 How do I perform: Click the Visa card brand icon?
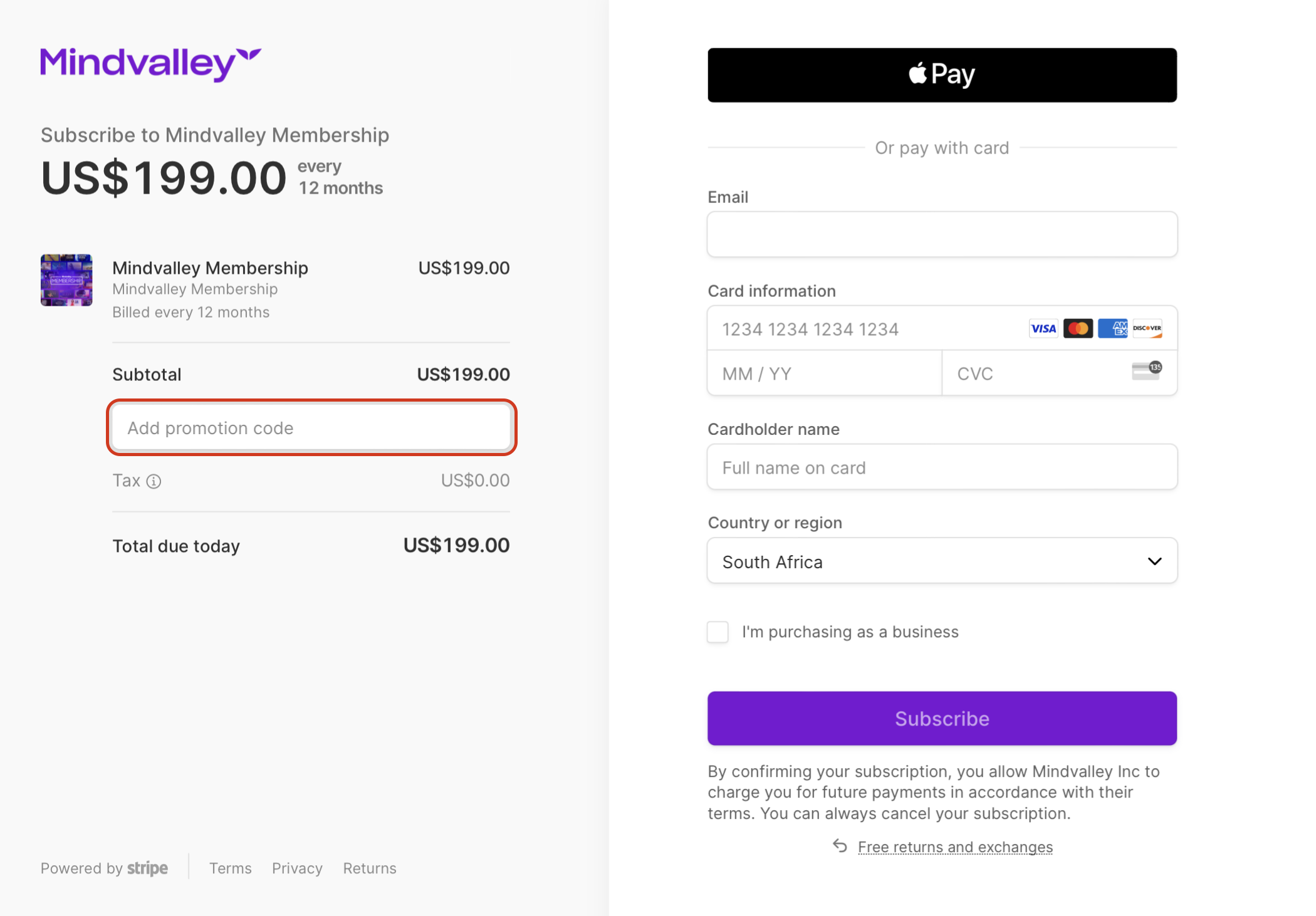1043,328
